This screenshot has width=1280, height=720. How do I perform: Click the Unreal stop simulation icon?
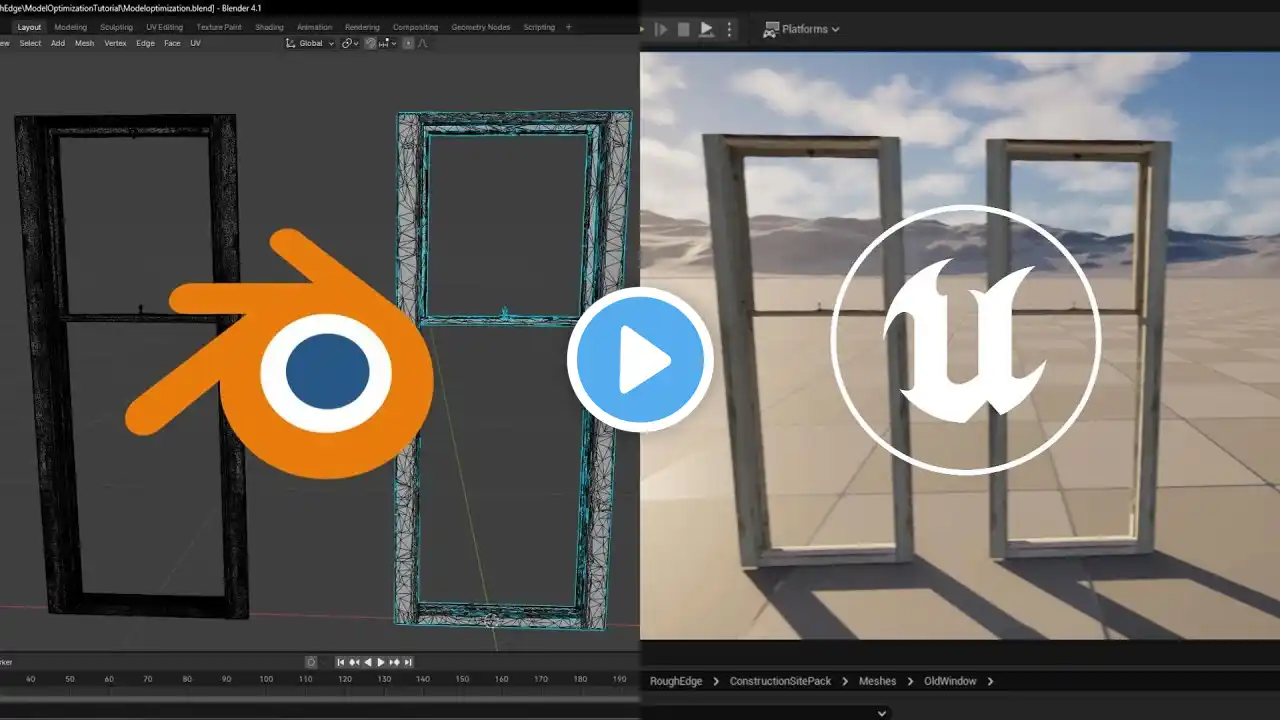tap(684, 29)
